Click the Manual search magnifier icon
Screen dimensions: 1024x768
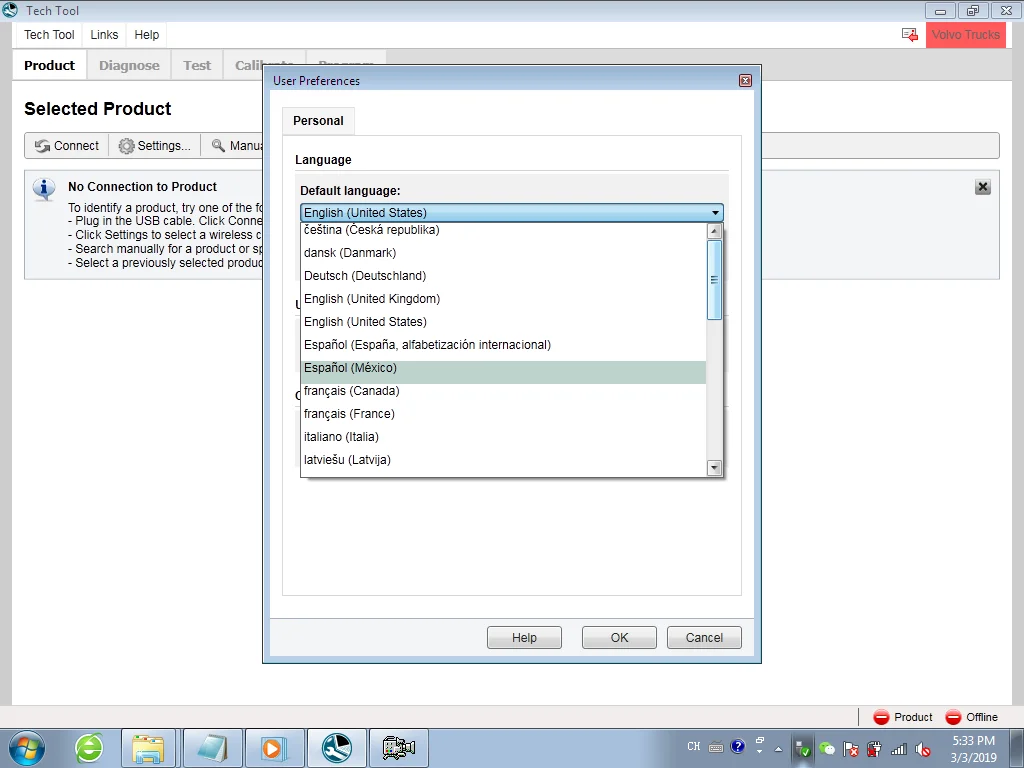point(218,146)
